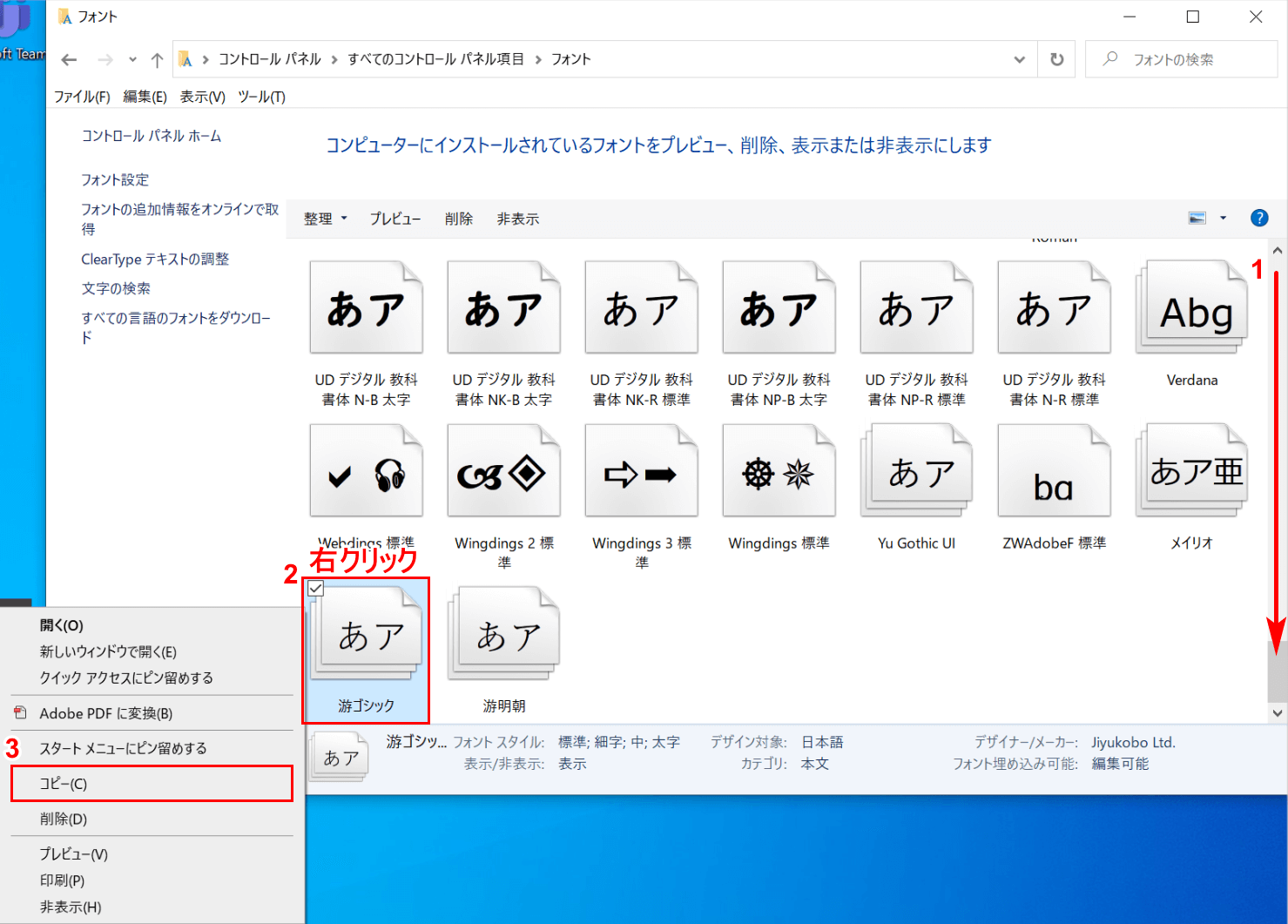Select the UD デジタル 教科書体 NK-R 標準 font icon

642,307
